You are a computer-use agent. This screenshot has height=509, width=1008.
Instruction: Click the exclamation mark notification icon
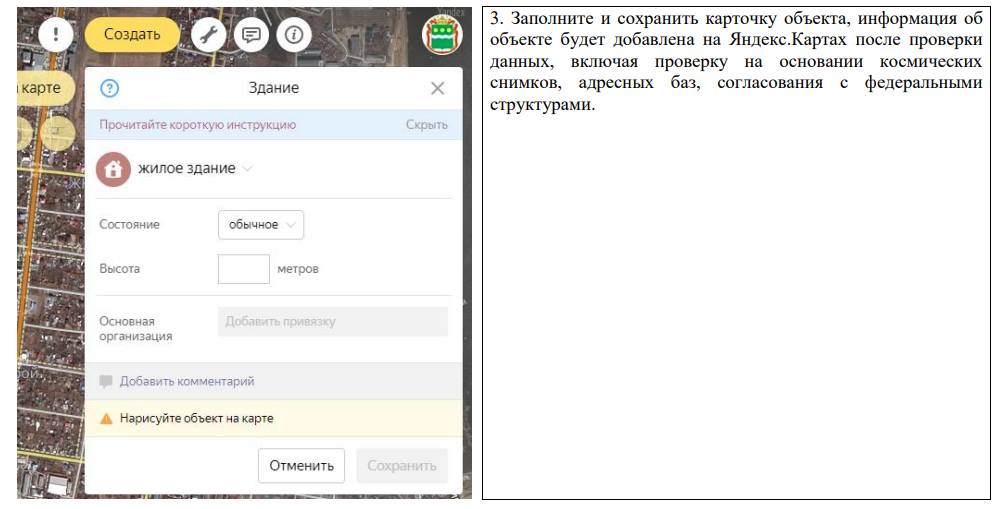click(57, 34)
